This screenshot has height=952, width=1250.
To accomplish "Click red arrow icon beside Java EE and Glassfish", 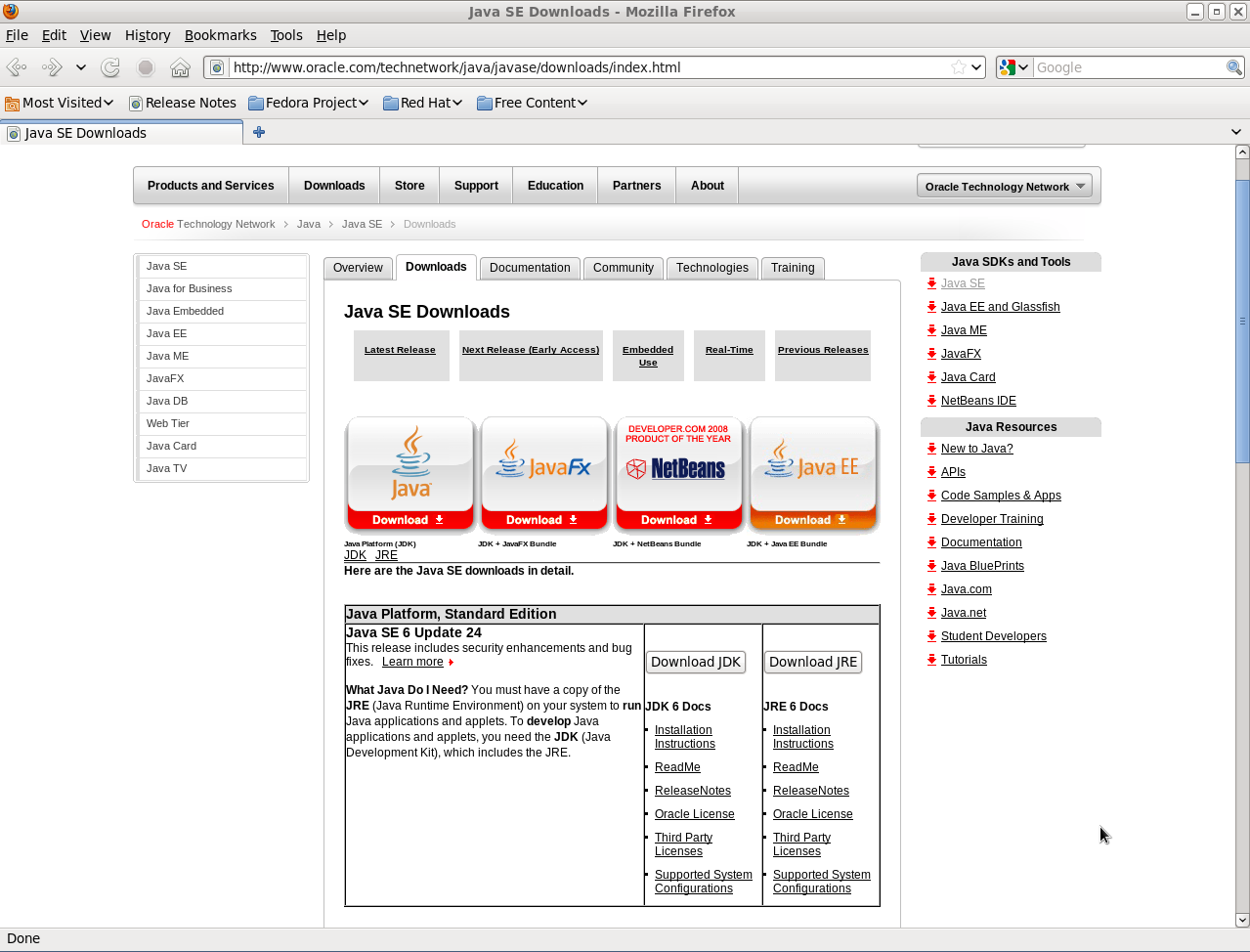I will [x=932, y=307].
